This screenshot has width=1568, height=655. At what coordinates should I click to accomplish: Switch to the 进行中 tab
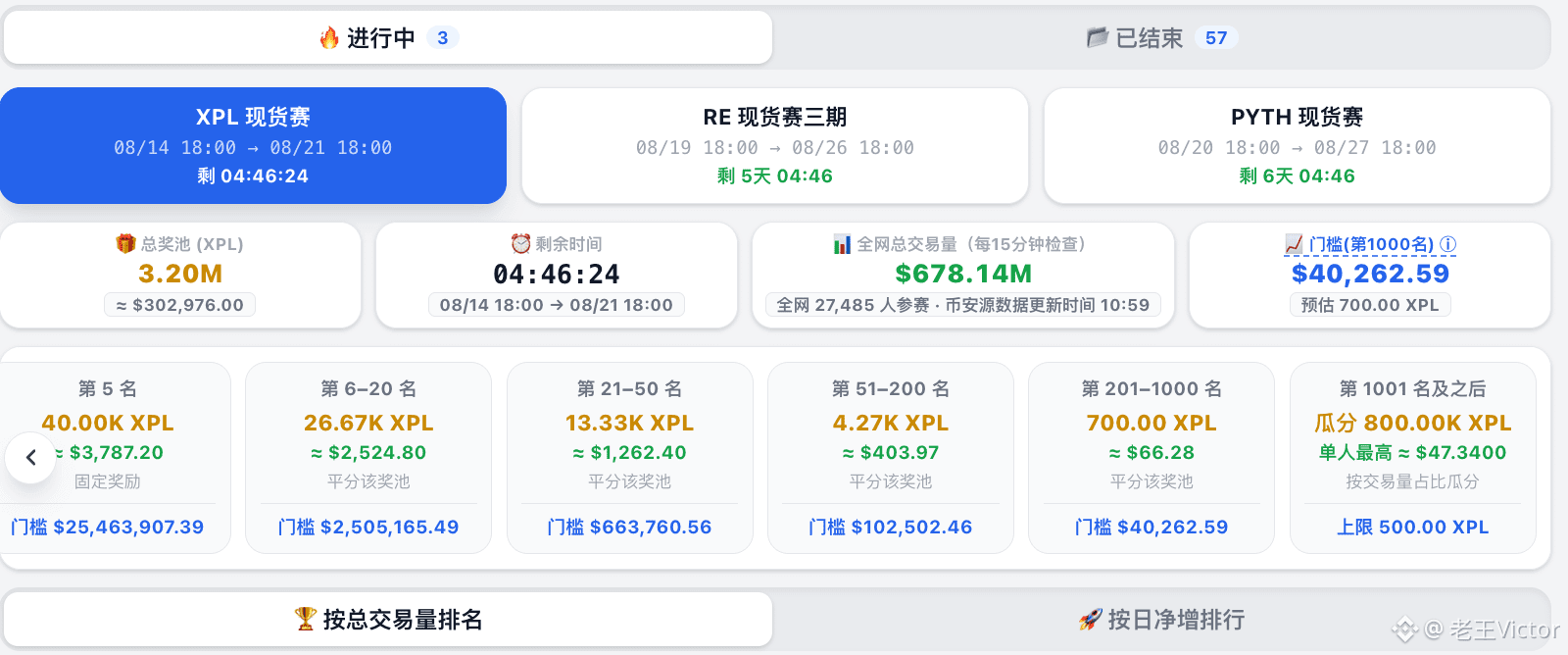click(x=388, y=37)
